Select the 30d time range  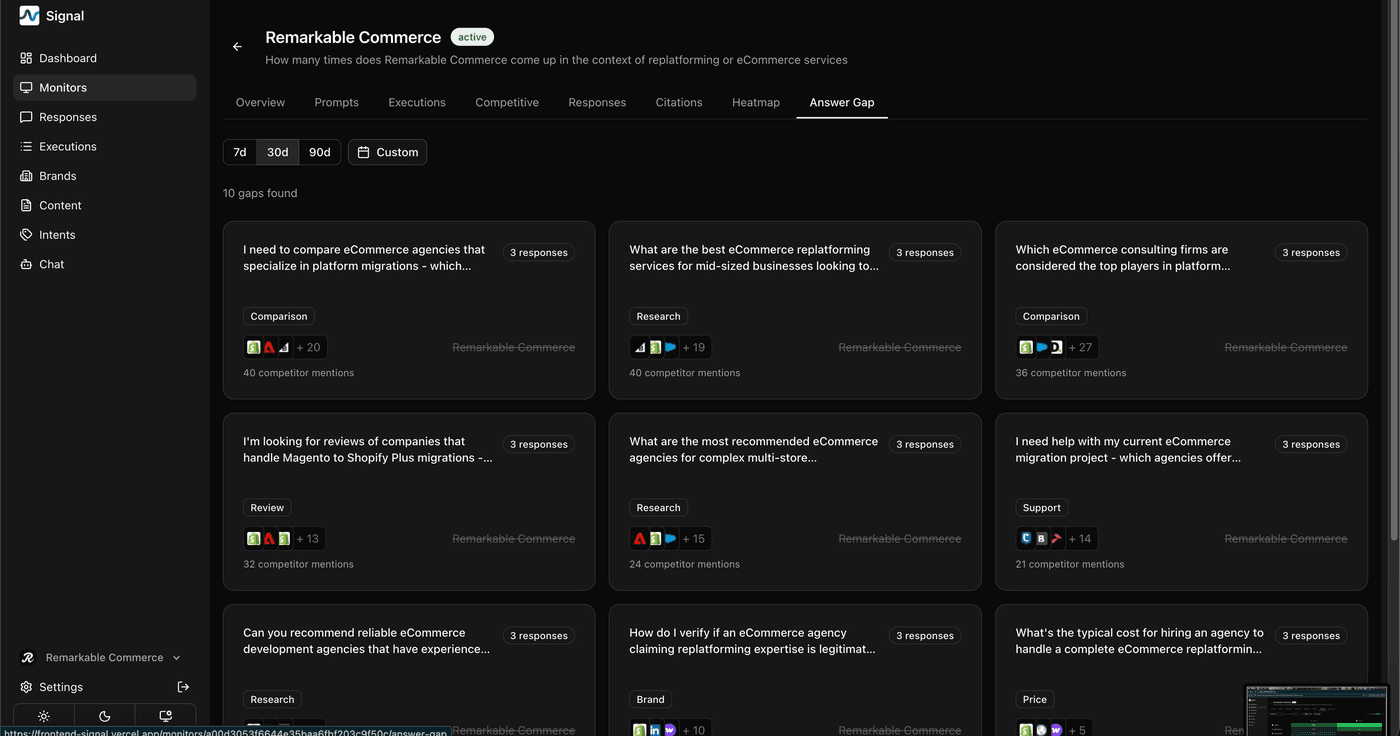pyautogui.click(x=278, y=152)
